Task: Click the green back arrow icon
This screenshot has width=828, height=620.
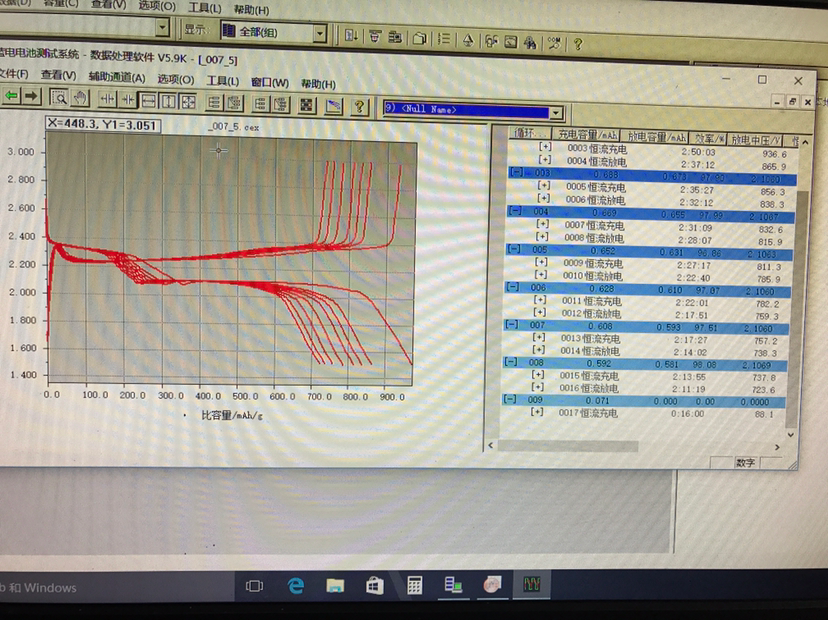Action: point(11,96)
